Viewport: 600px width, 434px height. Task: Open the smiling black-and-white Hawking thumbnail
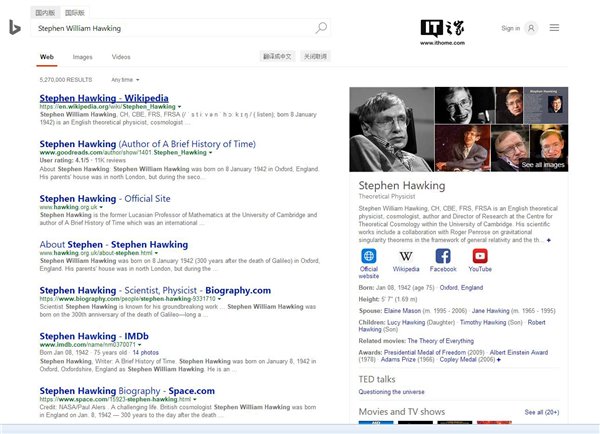pyautogui.click(x=465, y=105)
